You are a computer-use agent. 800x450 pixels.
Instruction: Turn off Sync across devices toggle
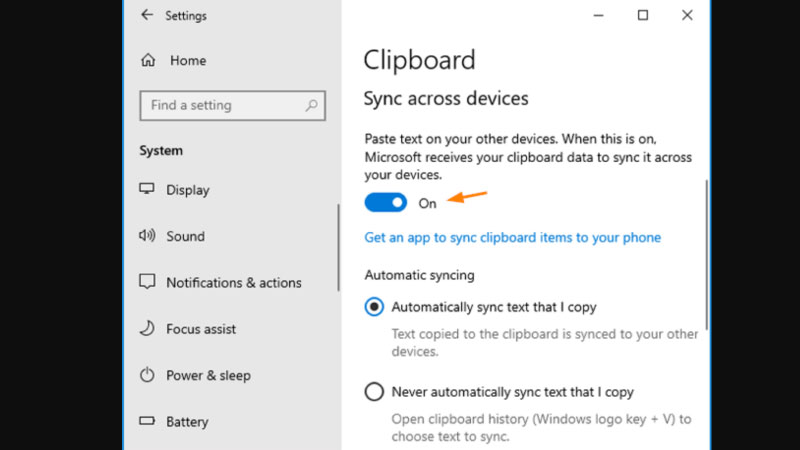(x=386, y=203)
